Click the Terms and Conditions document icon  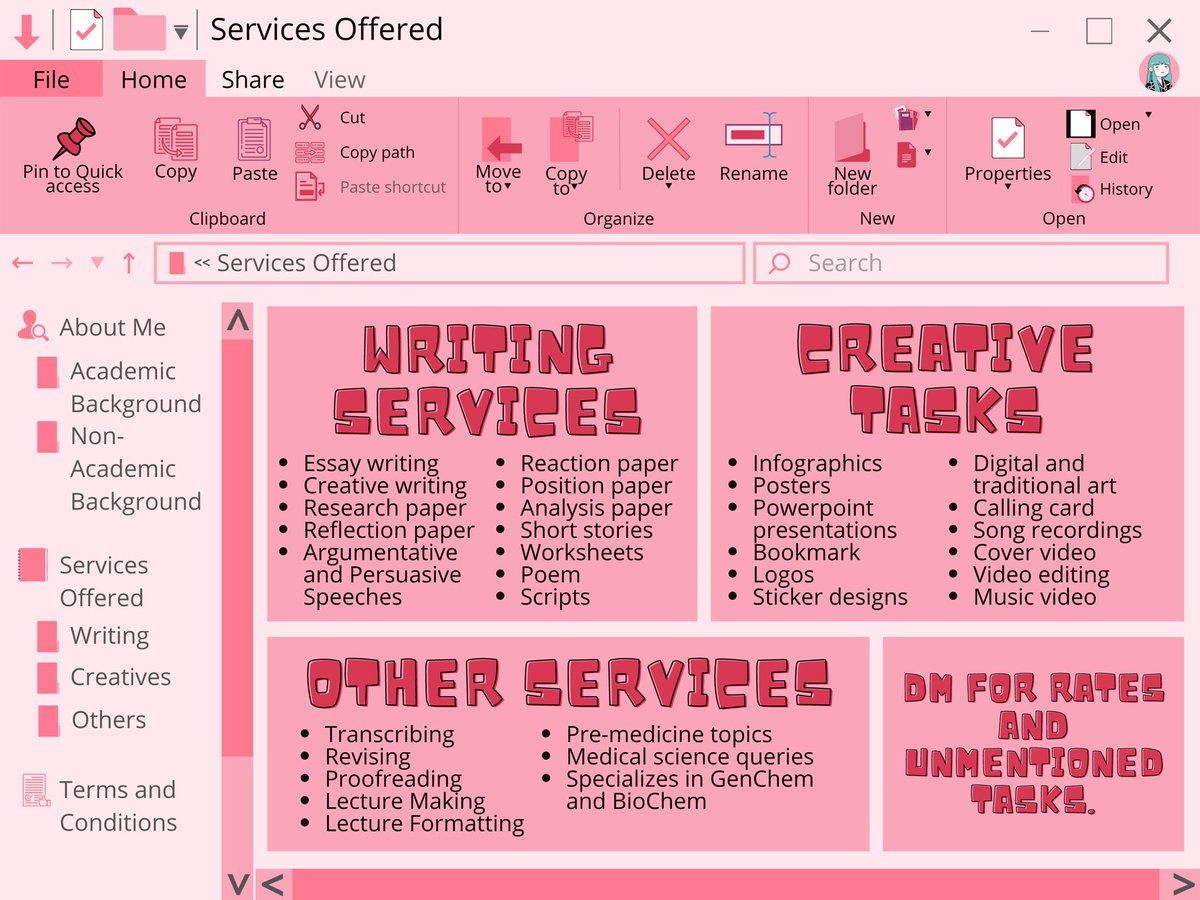pyautogui.click(x=35, y=790)
